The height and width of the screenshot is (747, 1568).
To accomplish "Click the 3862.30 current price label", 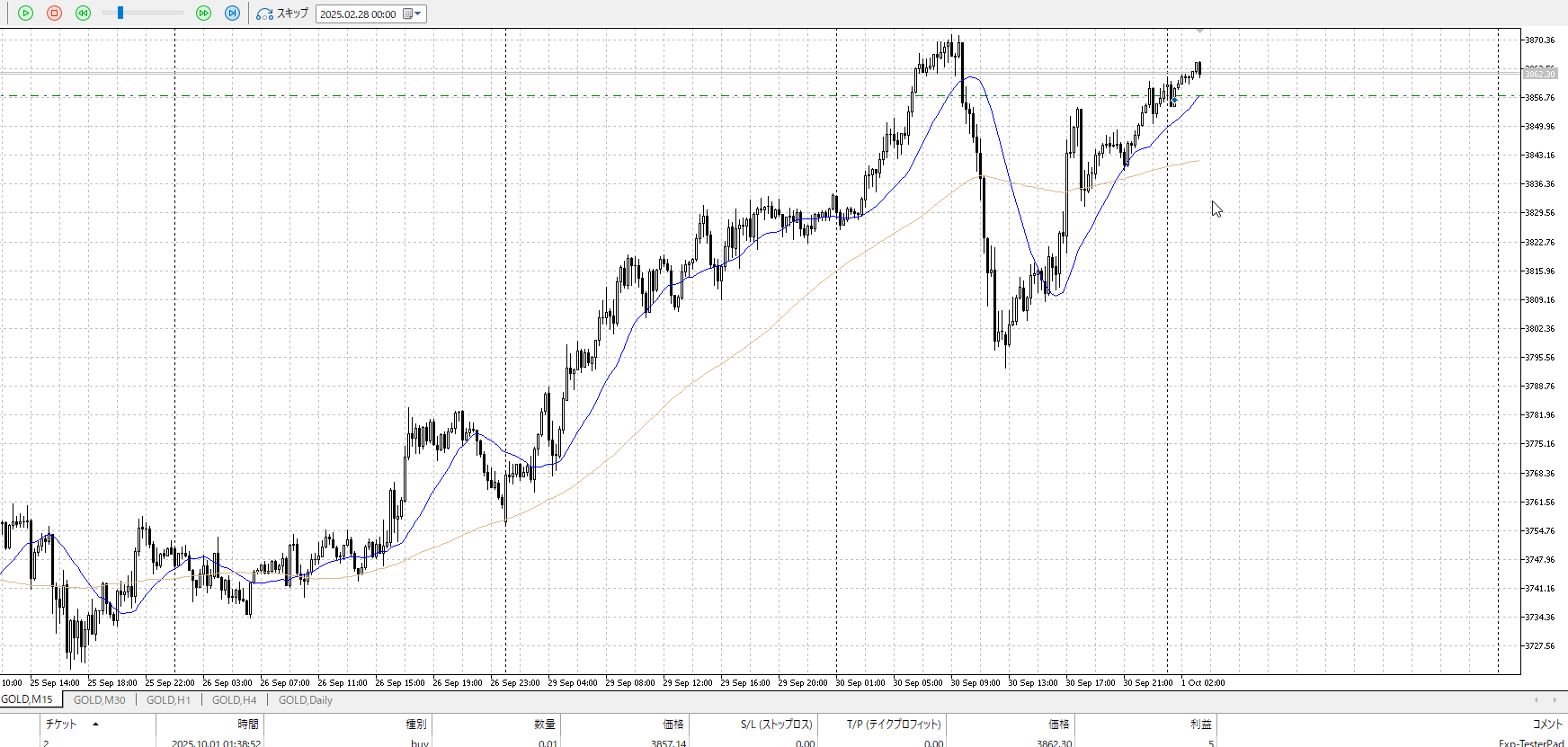I will (x=1539, y=74).
